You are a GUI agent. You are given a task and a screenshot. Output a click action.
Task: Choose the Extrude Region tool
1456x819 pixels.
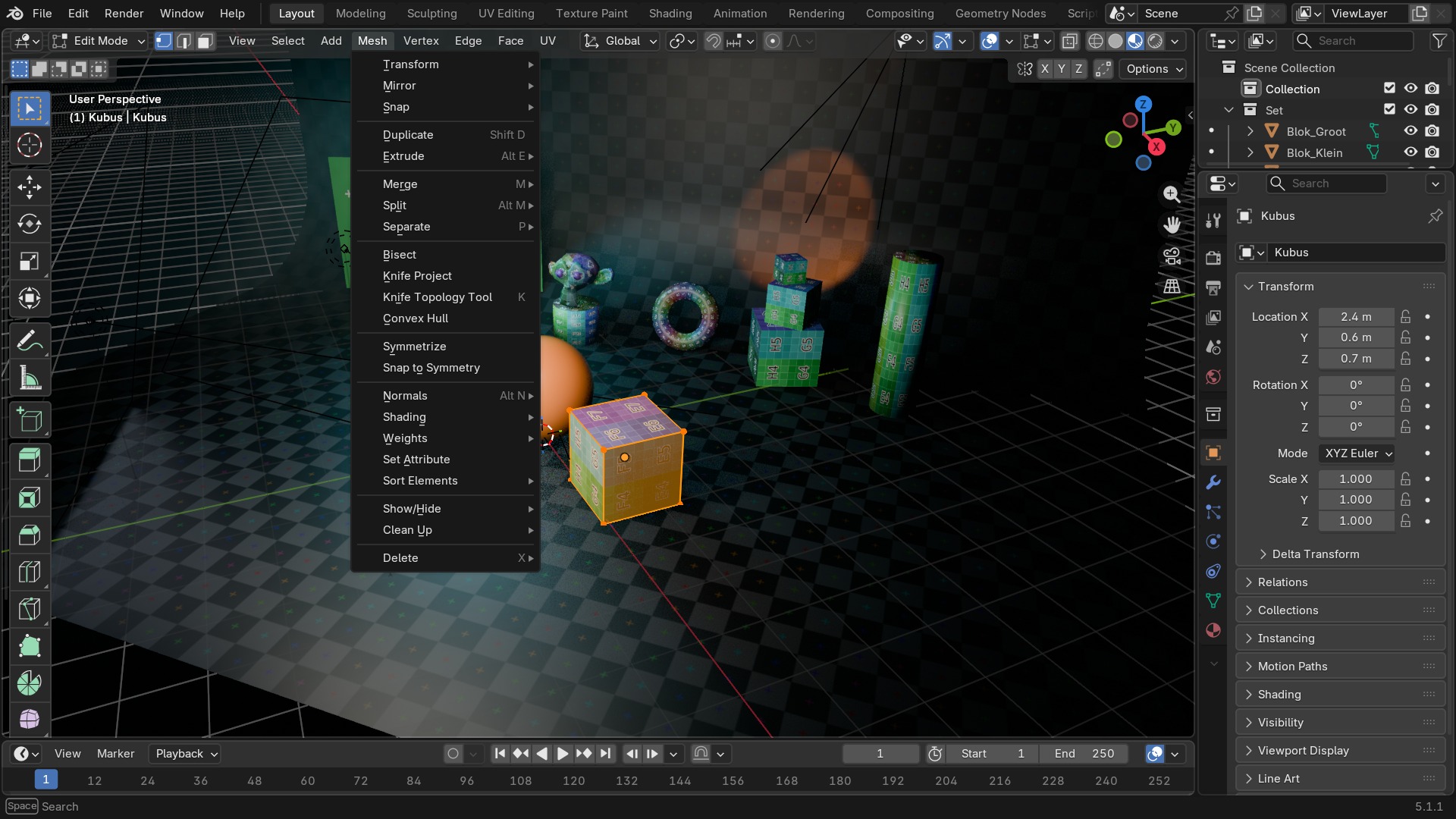click(x=30, y=460)
